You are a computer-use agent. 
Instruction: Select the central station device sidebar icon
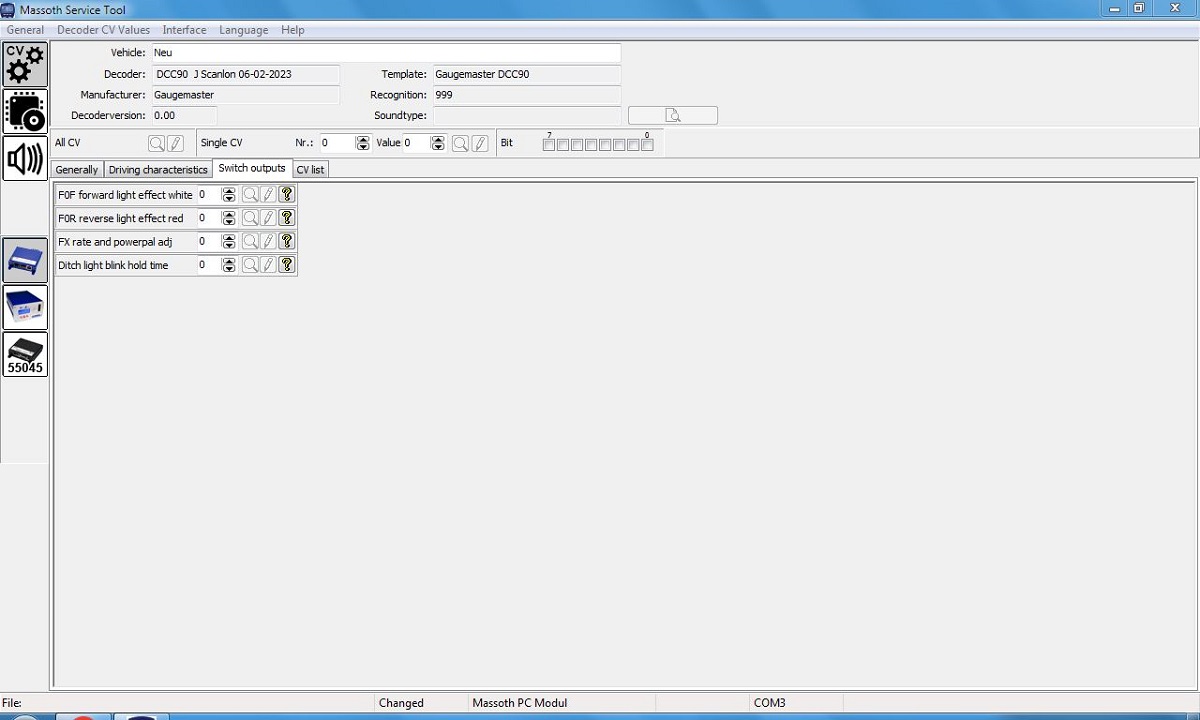coord(25,307)
